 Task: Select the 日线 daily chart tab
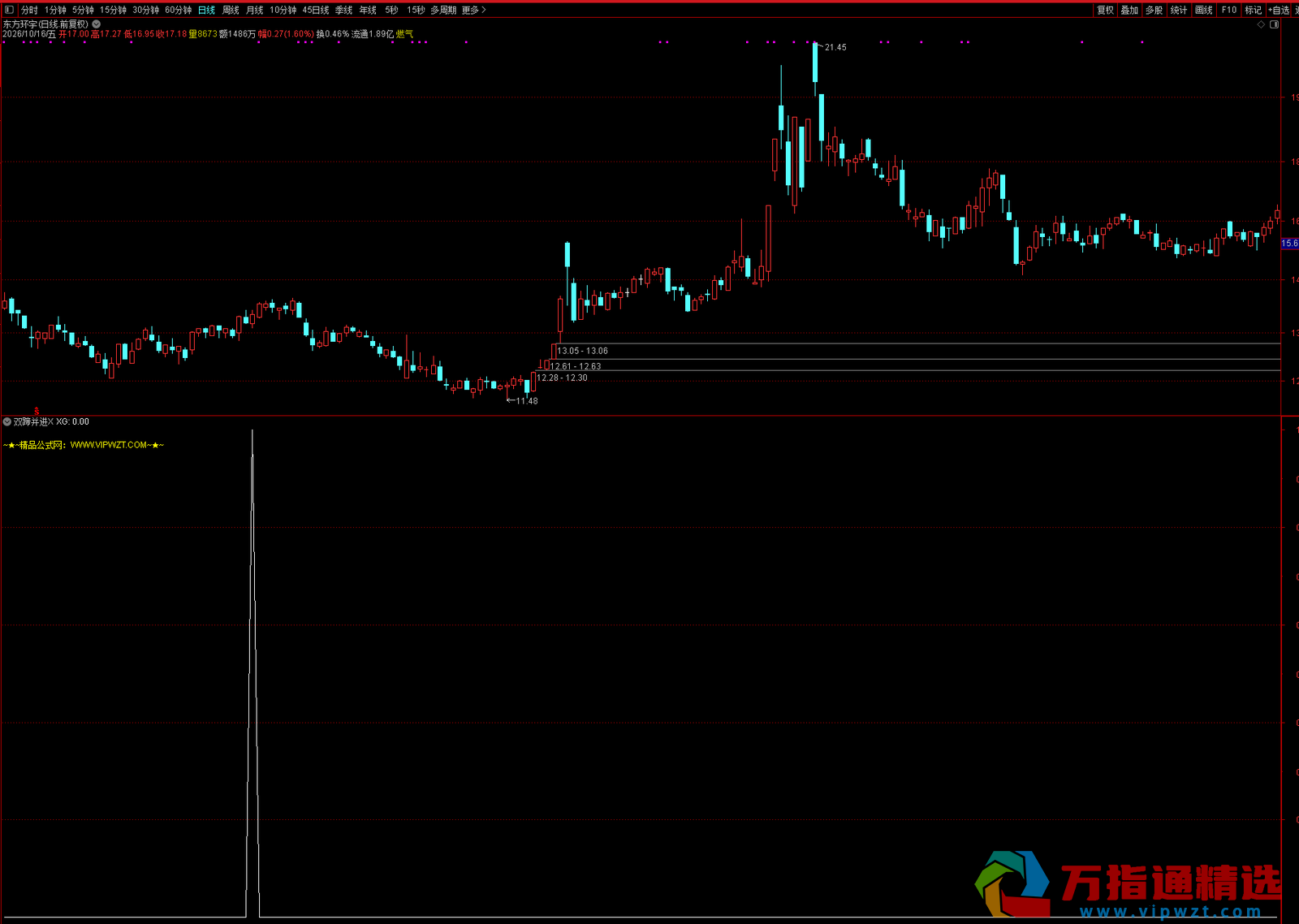pyautogui.click(x=207, y=10)
